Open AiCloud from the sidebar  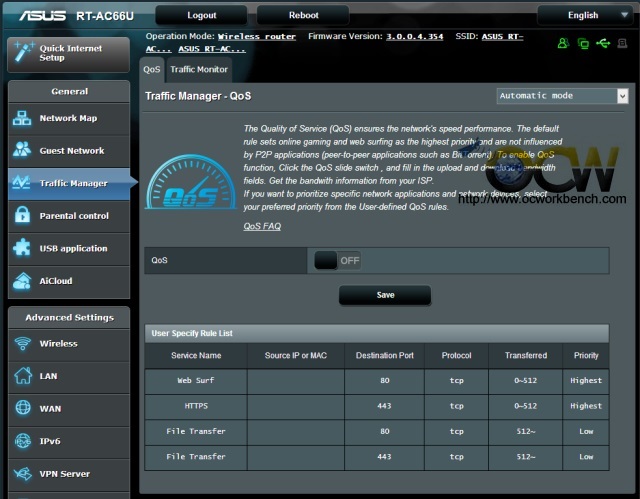click(69, 281)
